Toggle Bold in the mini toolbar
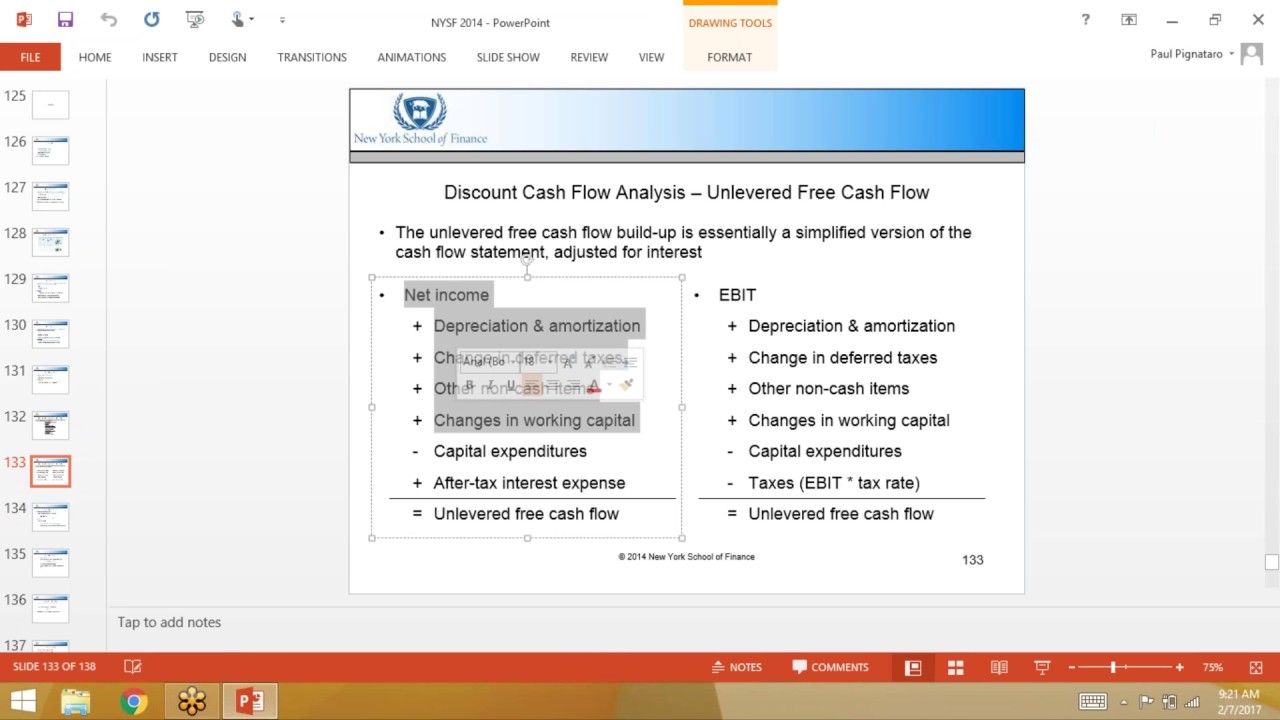1280x720 pixels. (469, 386)
